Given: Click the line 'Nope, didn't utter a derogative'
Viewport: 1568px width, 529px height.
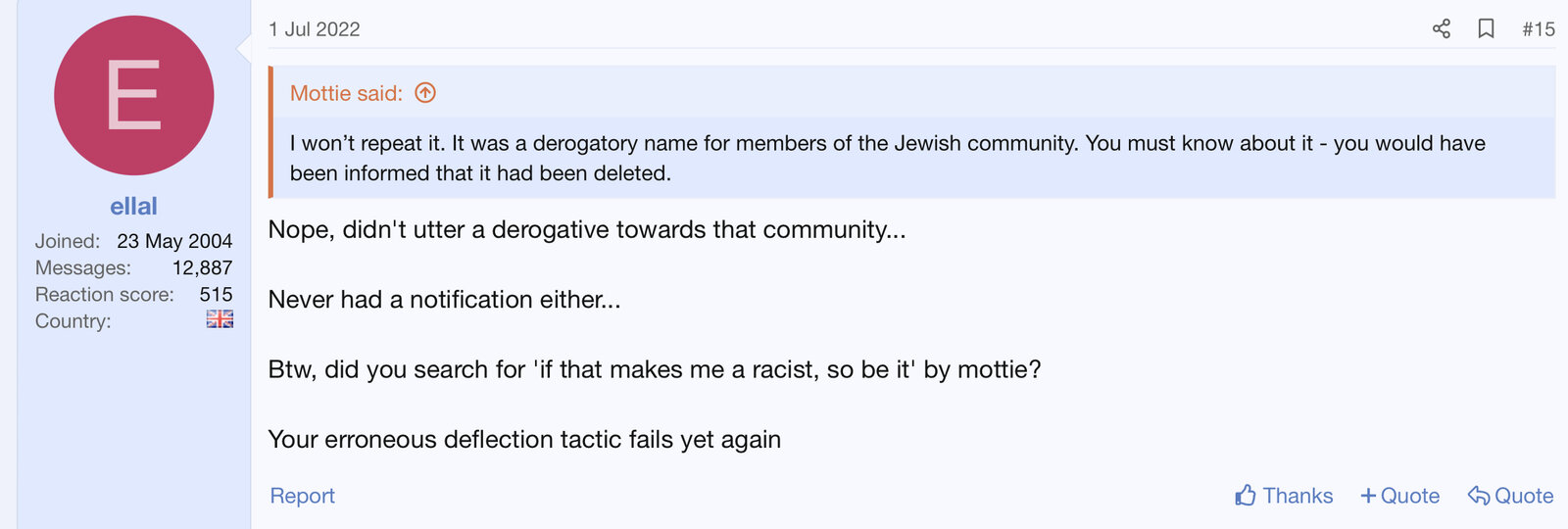Looking at the screenshot, I should (x=586, y=229).
